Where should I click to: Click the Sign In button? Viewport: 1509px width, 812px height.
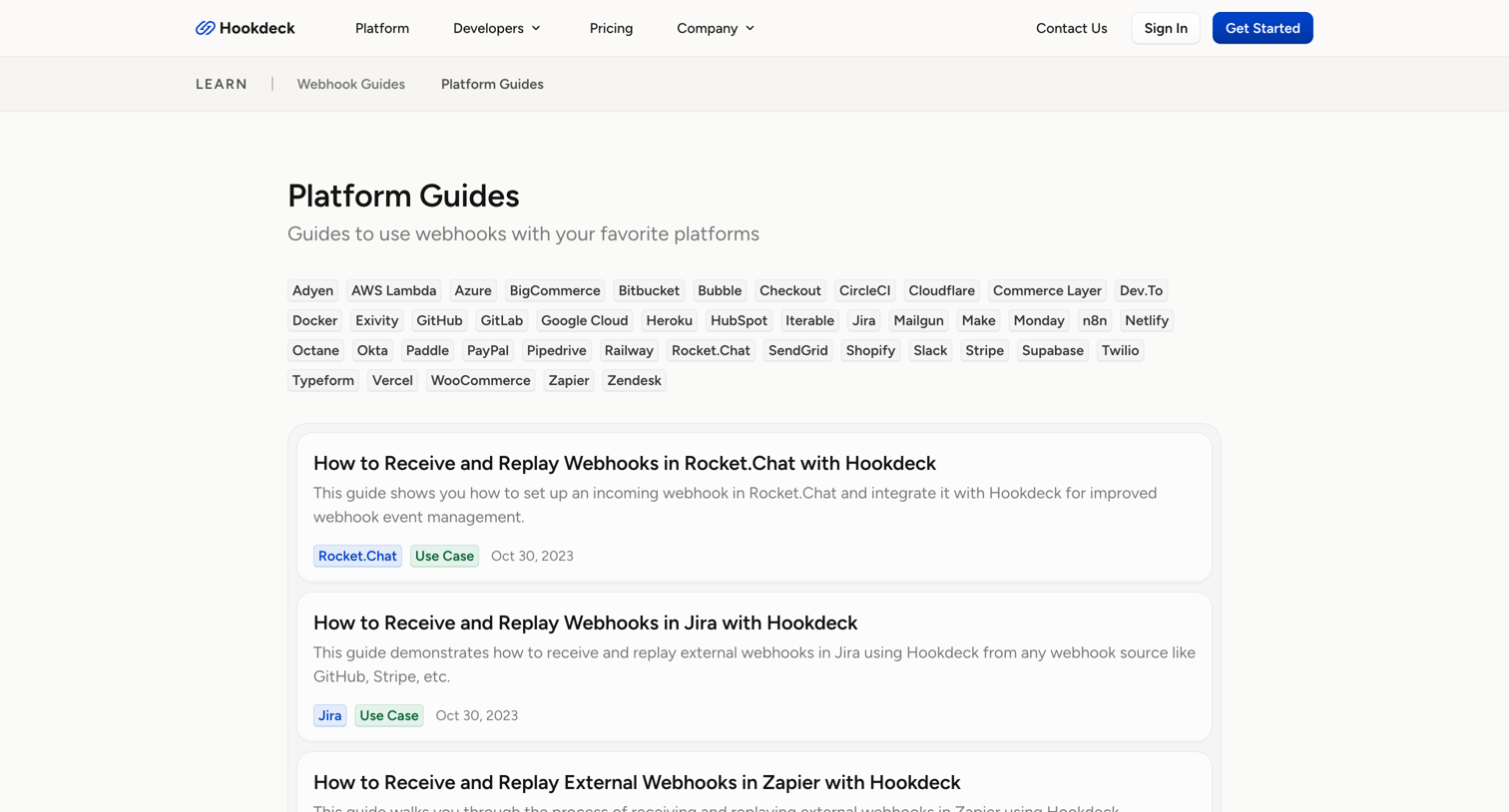tap(1166, 28)
